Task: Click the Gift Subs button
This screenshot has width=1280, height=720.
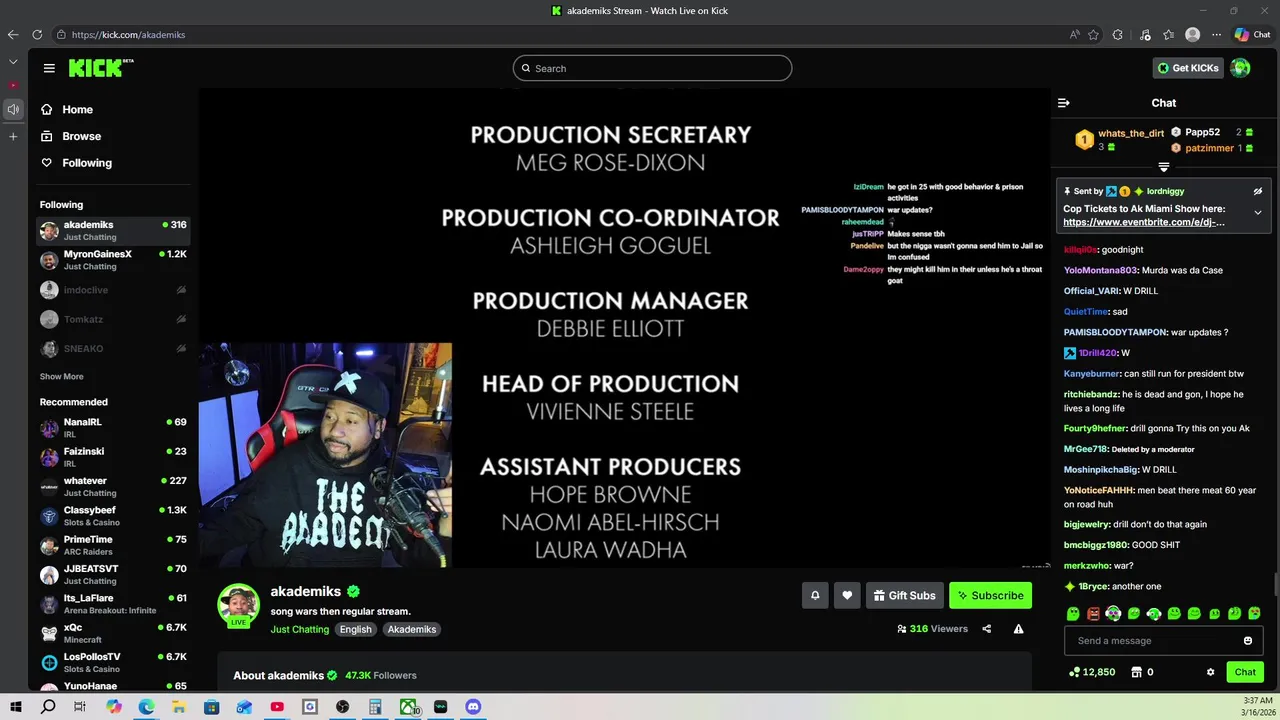Action: [x=905, y=595]
